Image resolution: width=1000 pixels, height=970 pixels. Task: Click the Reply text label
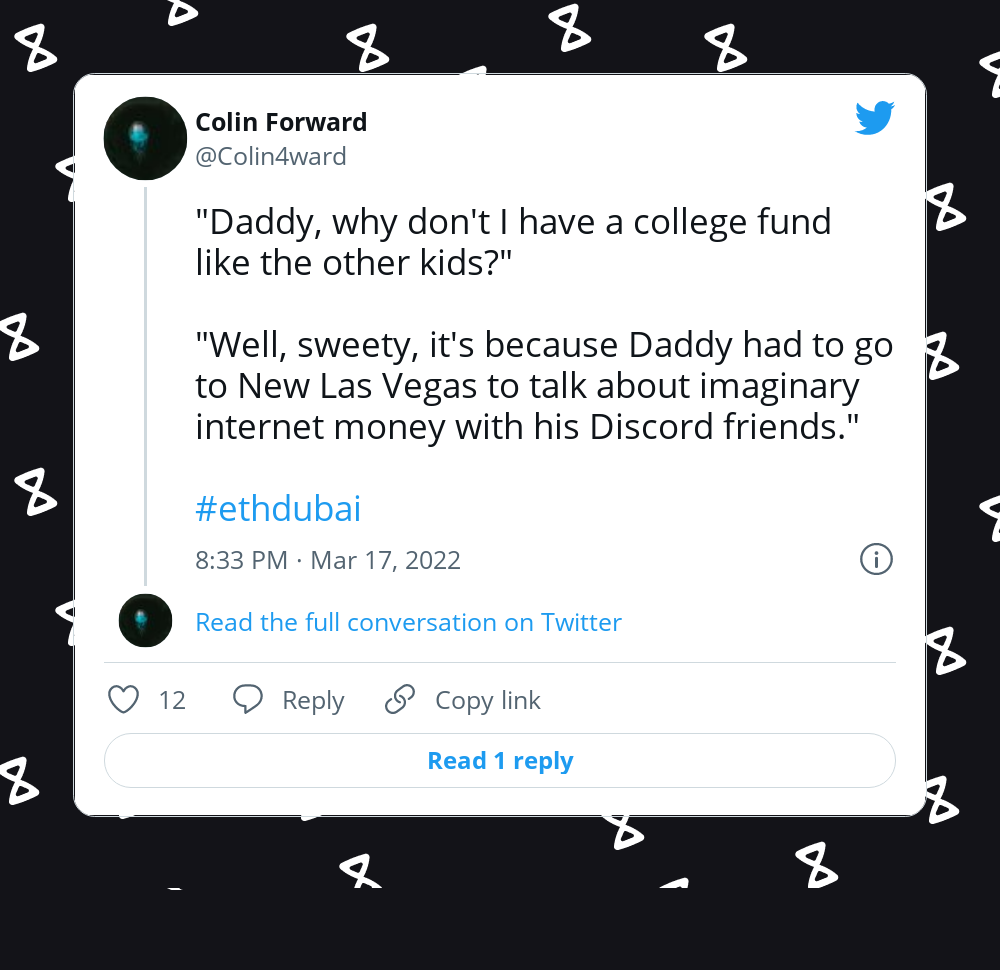point(313,701)
